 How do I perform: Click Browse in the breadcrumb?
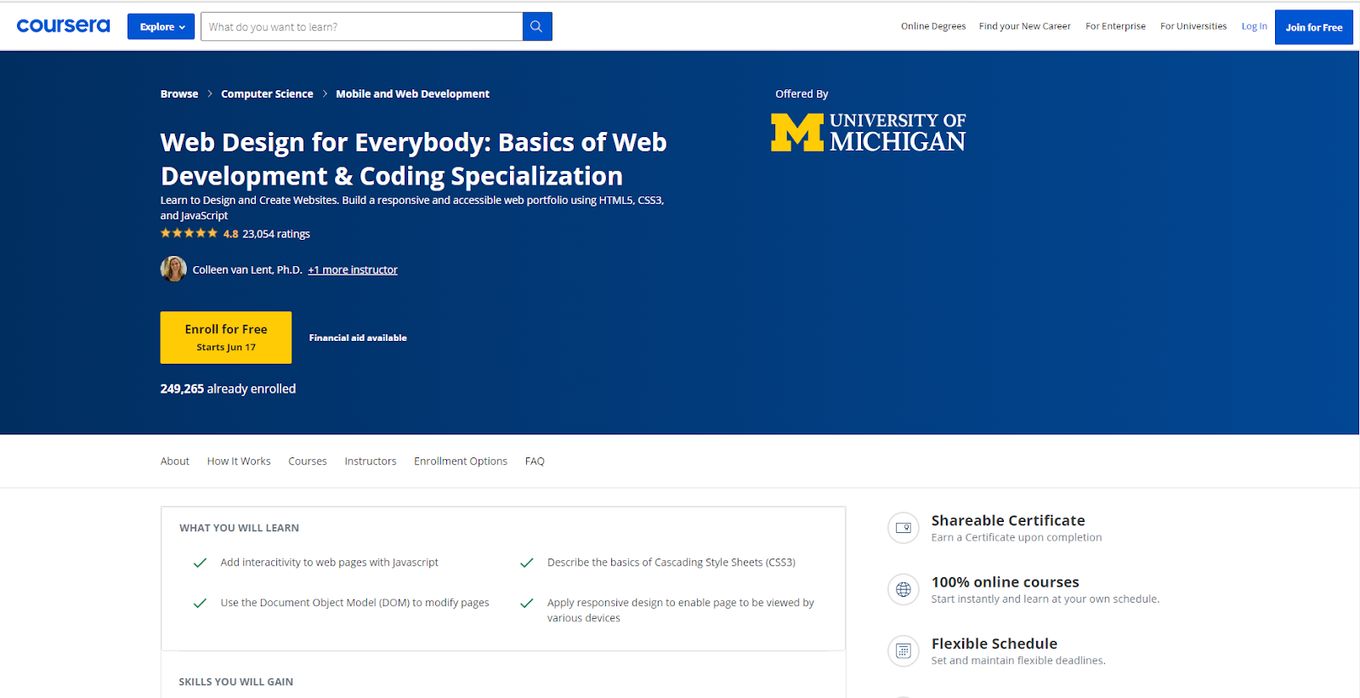tap(179, 94)
